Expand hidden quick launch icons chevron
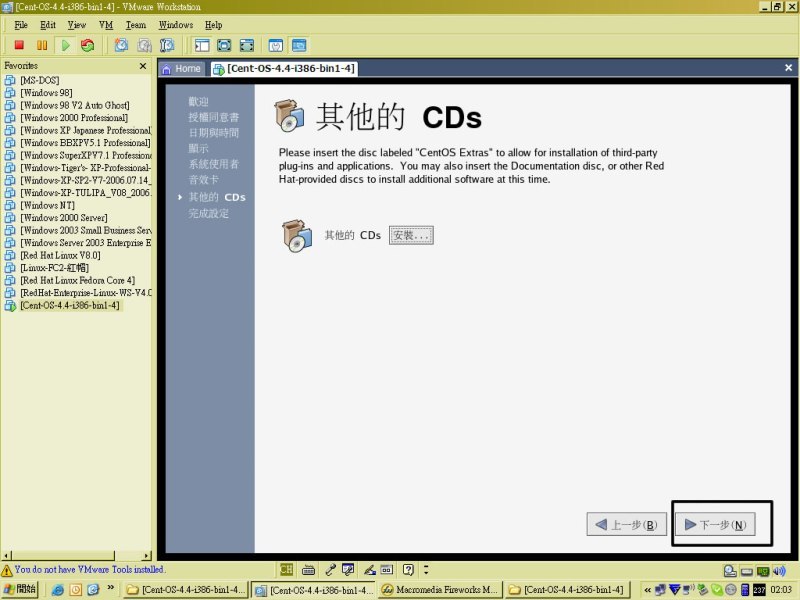The width and height of the screenshot is (800, 600). pyautogui.click(x=111, y=588)
